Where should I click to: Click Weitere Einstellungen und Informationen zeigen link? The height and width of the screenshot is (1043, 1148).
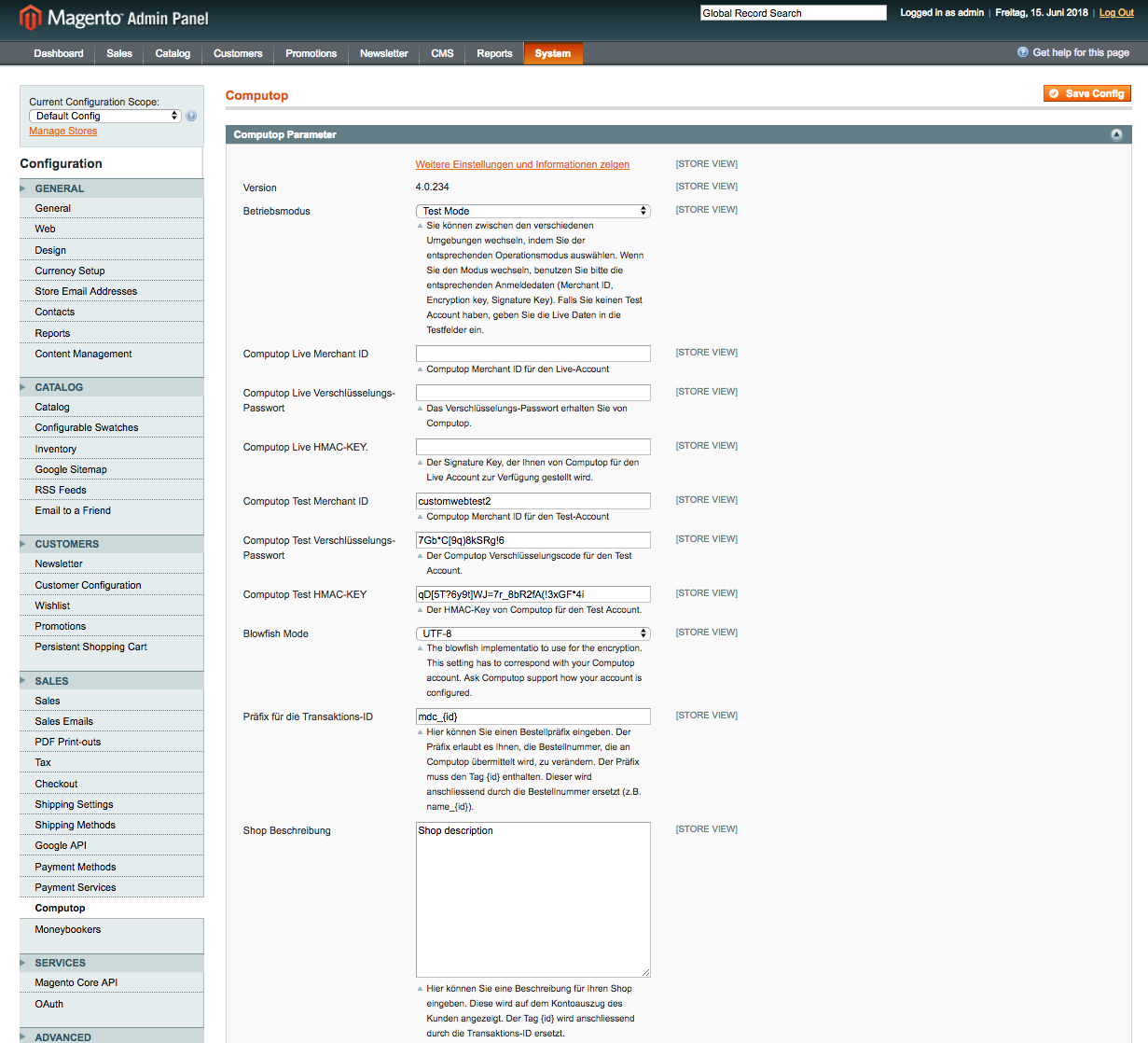click(x=522, y=165)
